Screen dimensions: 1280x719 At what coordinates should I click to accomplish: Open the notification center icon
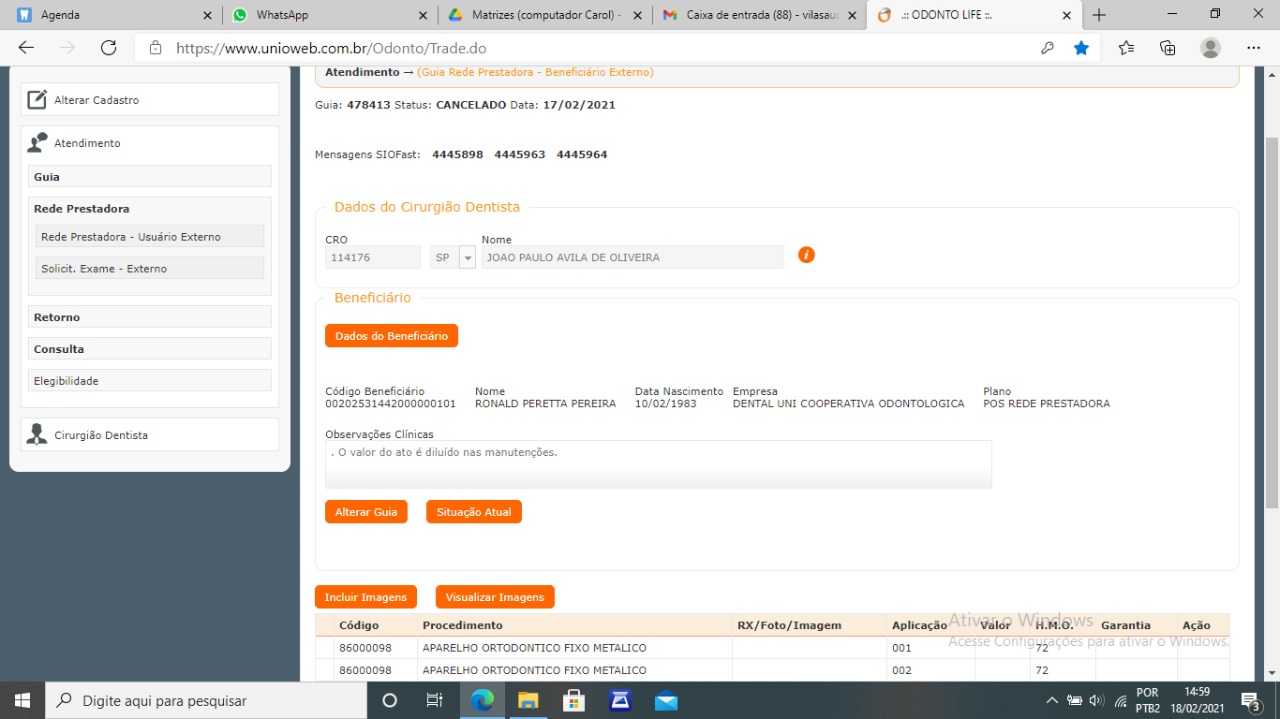1250,700
